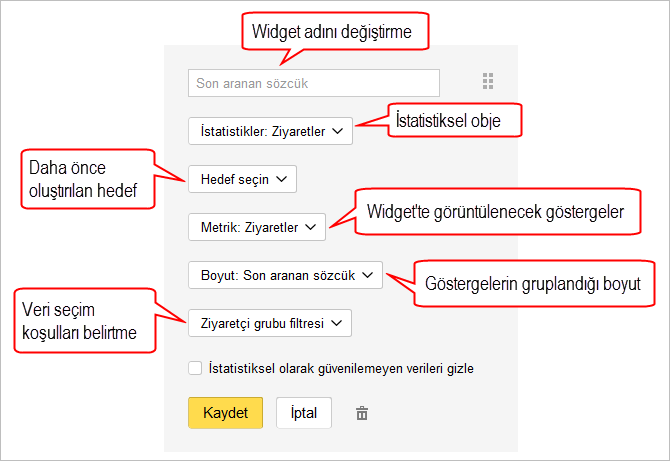
Task: Click the yellow Kaydet button
Action: click(x=226, y=413)
